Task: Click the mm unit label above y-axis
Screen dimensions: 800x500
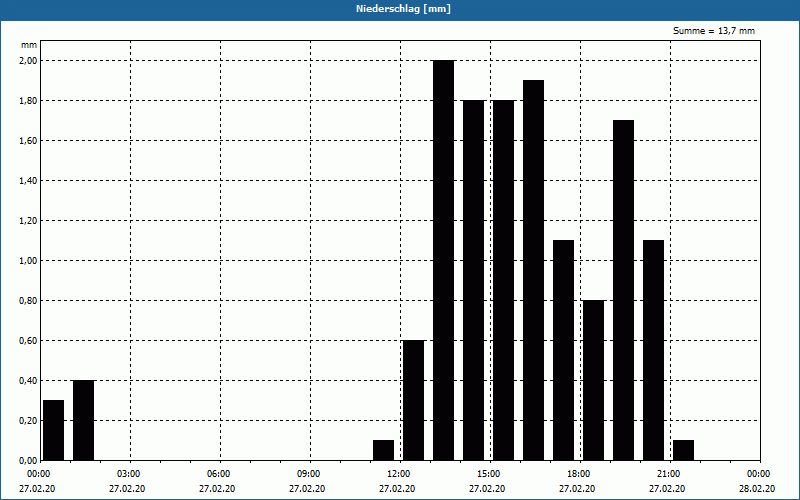Action: 29,45
